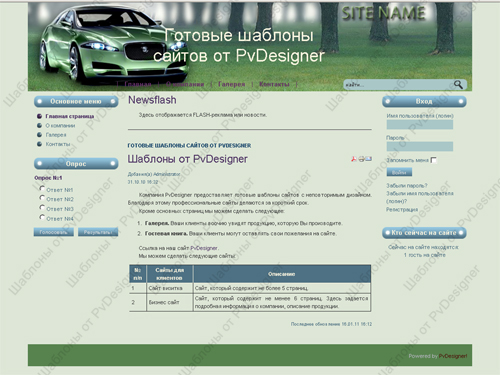
Task: Click the bullet icon next to Галерея
Action: [39, 135]
